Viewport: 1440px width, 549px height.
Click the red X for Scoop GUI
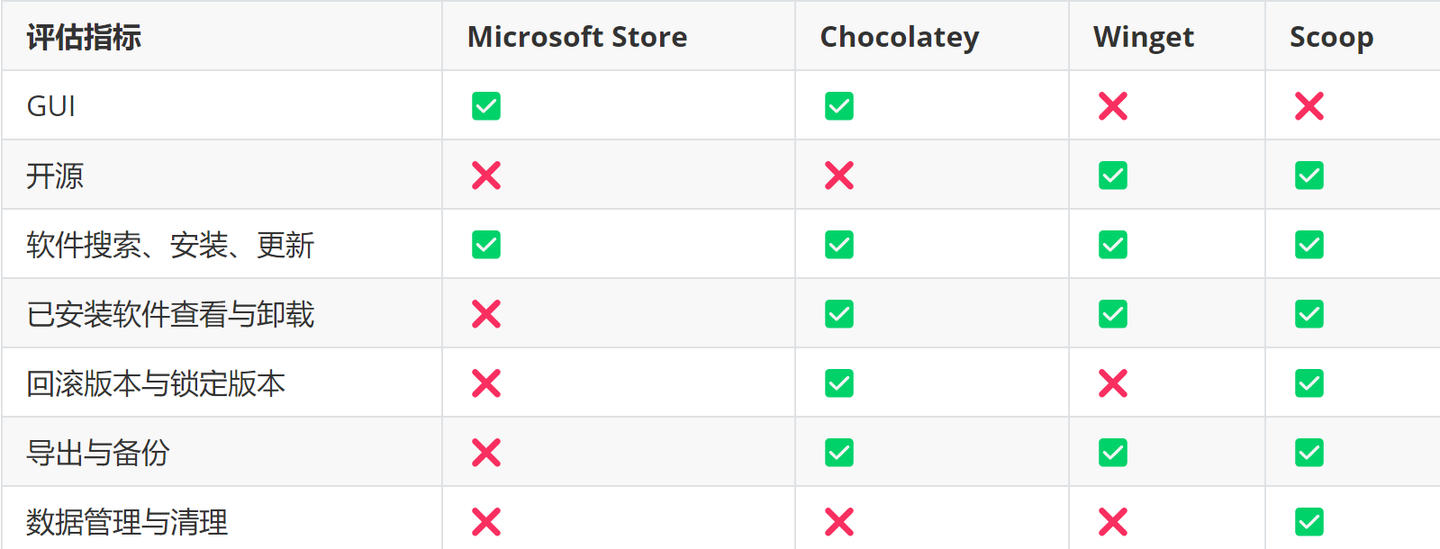pos(1308,106)
